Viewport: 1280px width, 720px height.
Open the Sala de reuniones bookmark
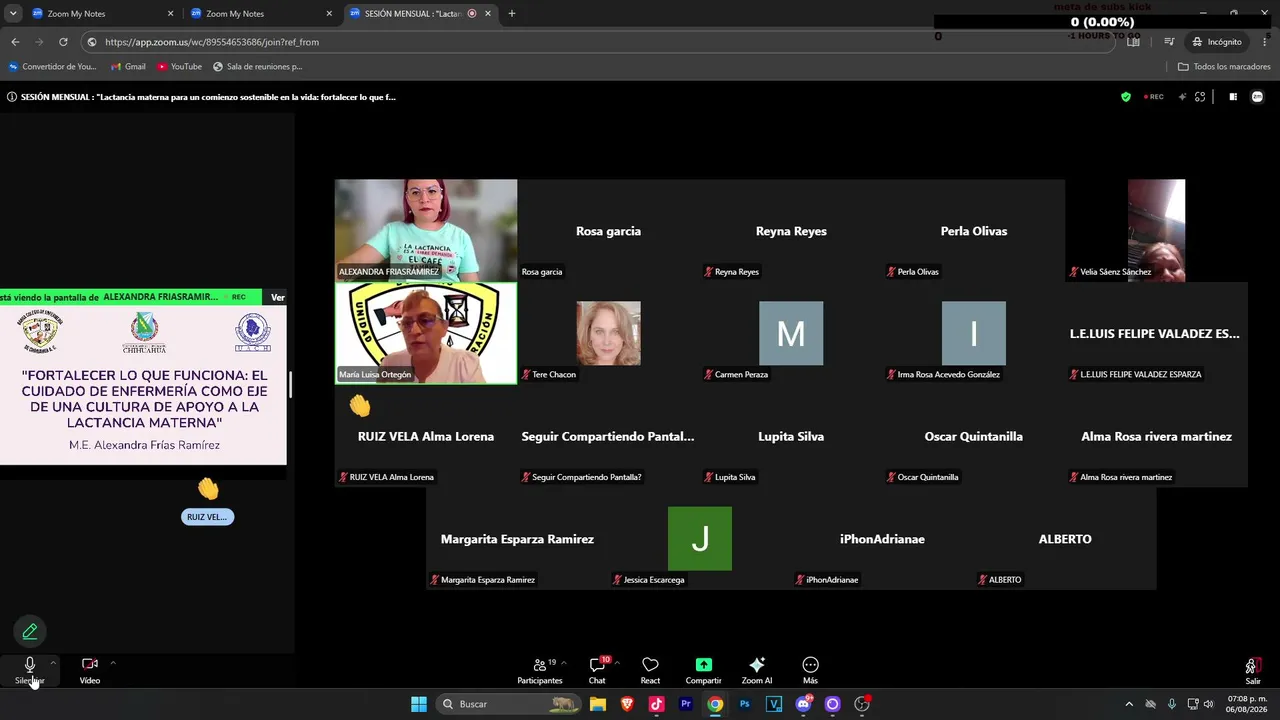tap(257, 67)
